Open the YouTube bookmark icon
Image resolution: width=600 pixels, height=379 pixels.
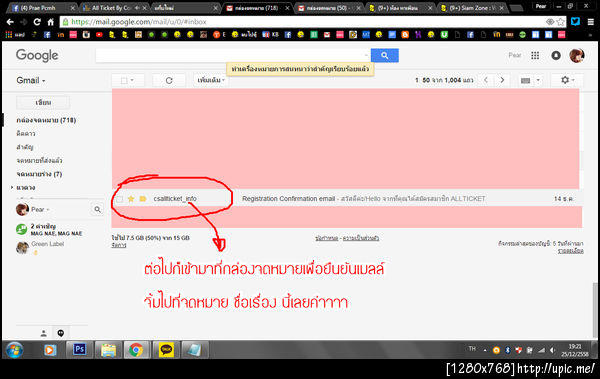(x=99, y=34)
